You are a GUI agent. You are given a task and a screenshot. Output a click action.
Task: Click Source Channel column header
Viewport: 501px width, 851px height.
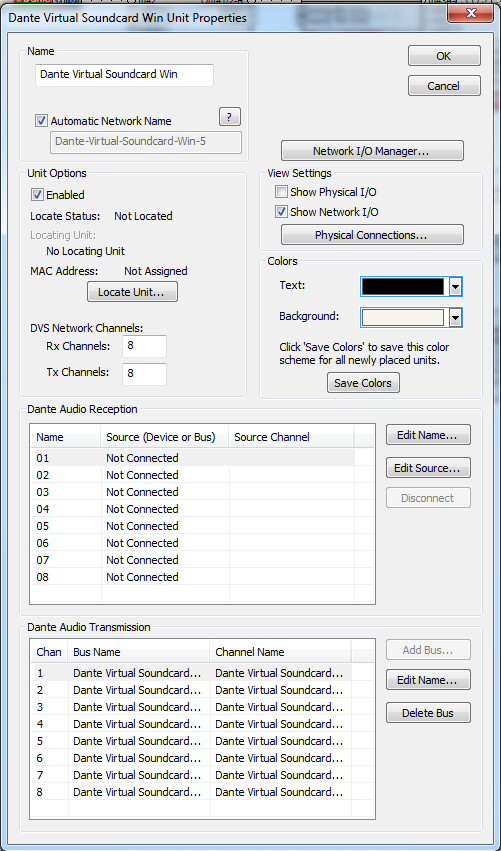[x=291, y=437]
